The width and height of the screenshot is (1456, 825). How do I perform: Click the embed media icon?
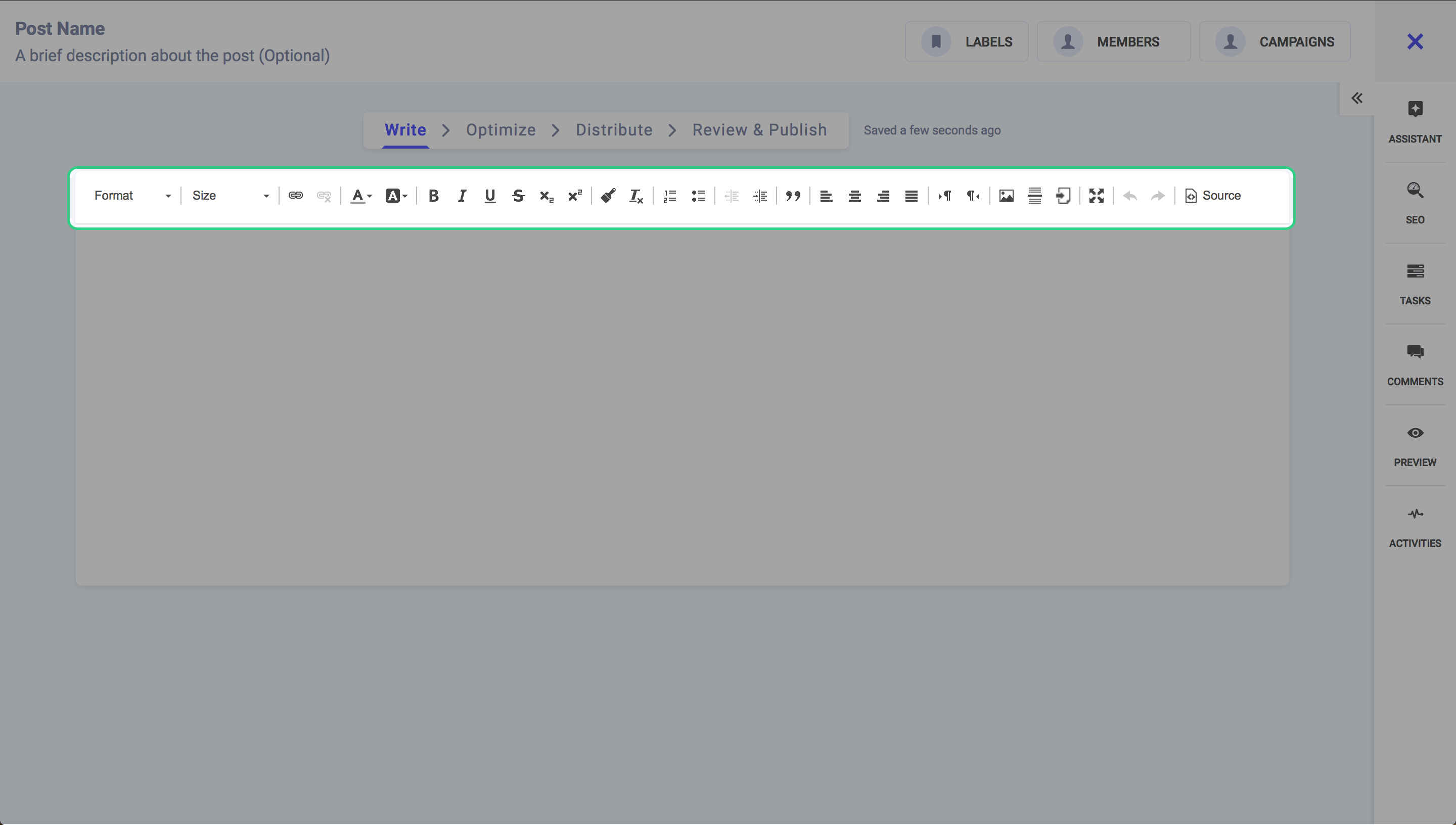[x=1063, y=196]
